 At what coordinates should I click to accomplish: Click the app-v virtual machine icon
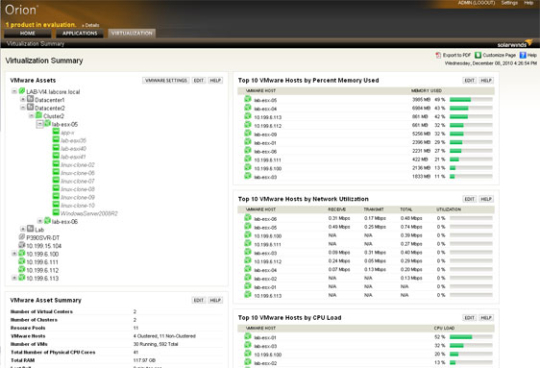[x=56, y=132]
